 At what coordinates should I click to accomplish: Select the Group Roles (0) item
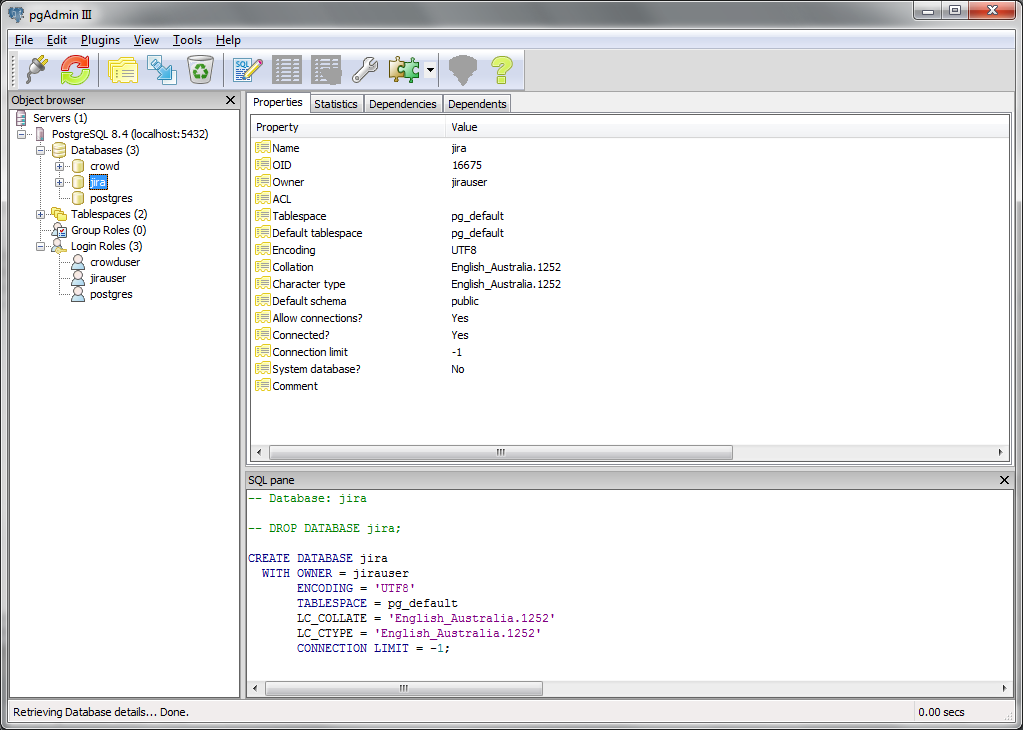(109, 230)
